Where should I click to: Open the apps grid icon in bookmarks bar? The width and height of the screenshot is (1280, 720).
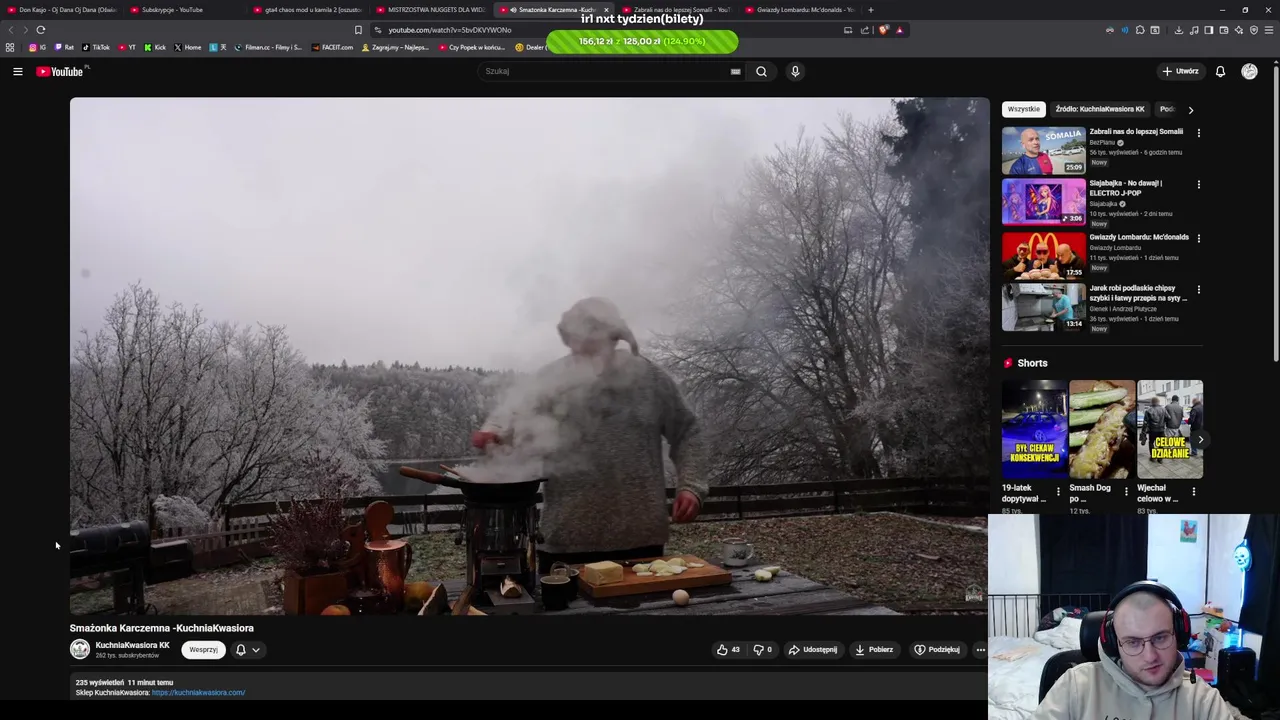tap(10, 47)
